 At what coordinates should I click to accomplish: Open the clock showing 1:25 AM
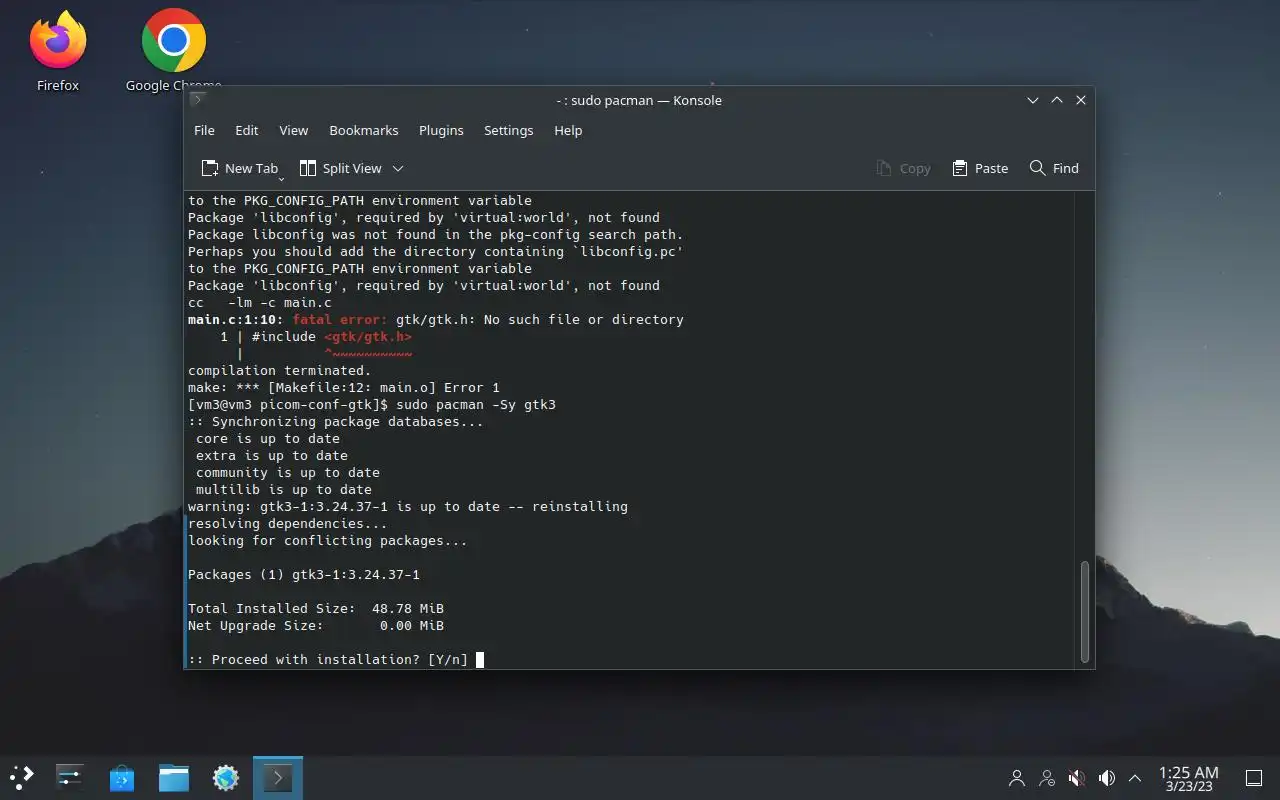point(1188,778)
